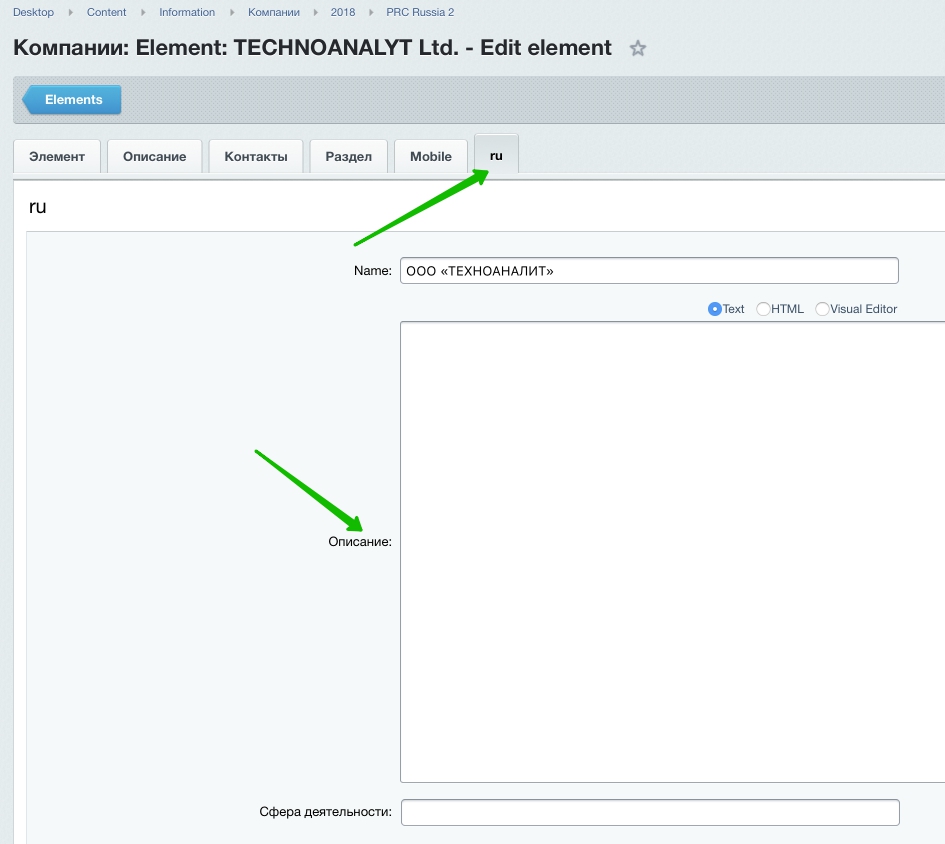
Task: Click the Name input field
Action: (649, 271)
